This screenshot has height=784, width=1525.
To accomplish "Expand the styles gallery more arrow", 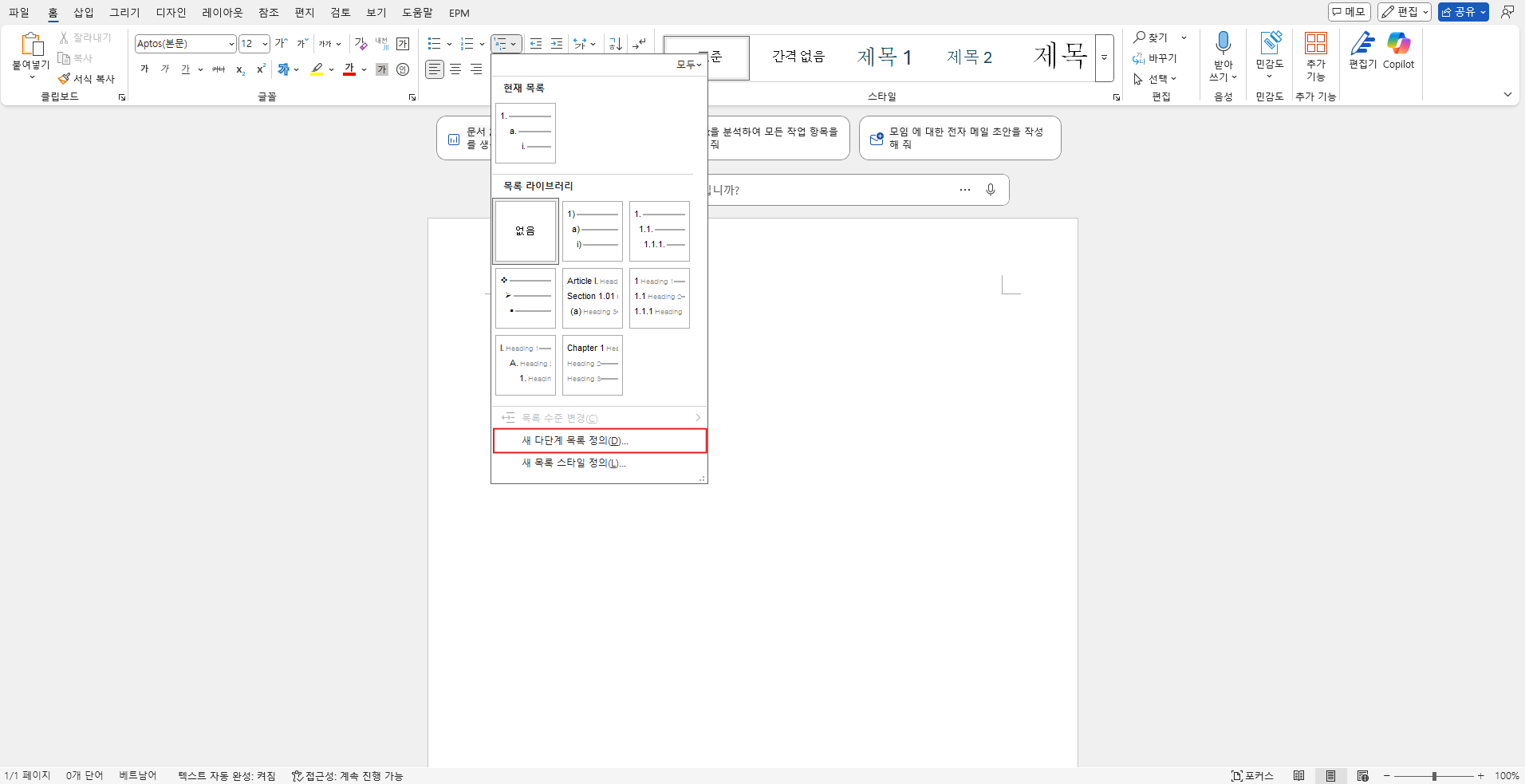I will [1104, 57].
